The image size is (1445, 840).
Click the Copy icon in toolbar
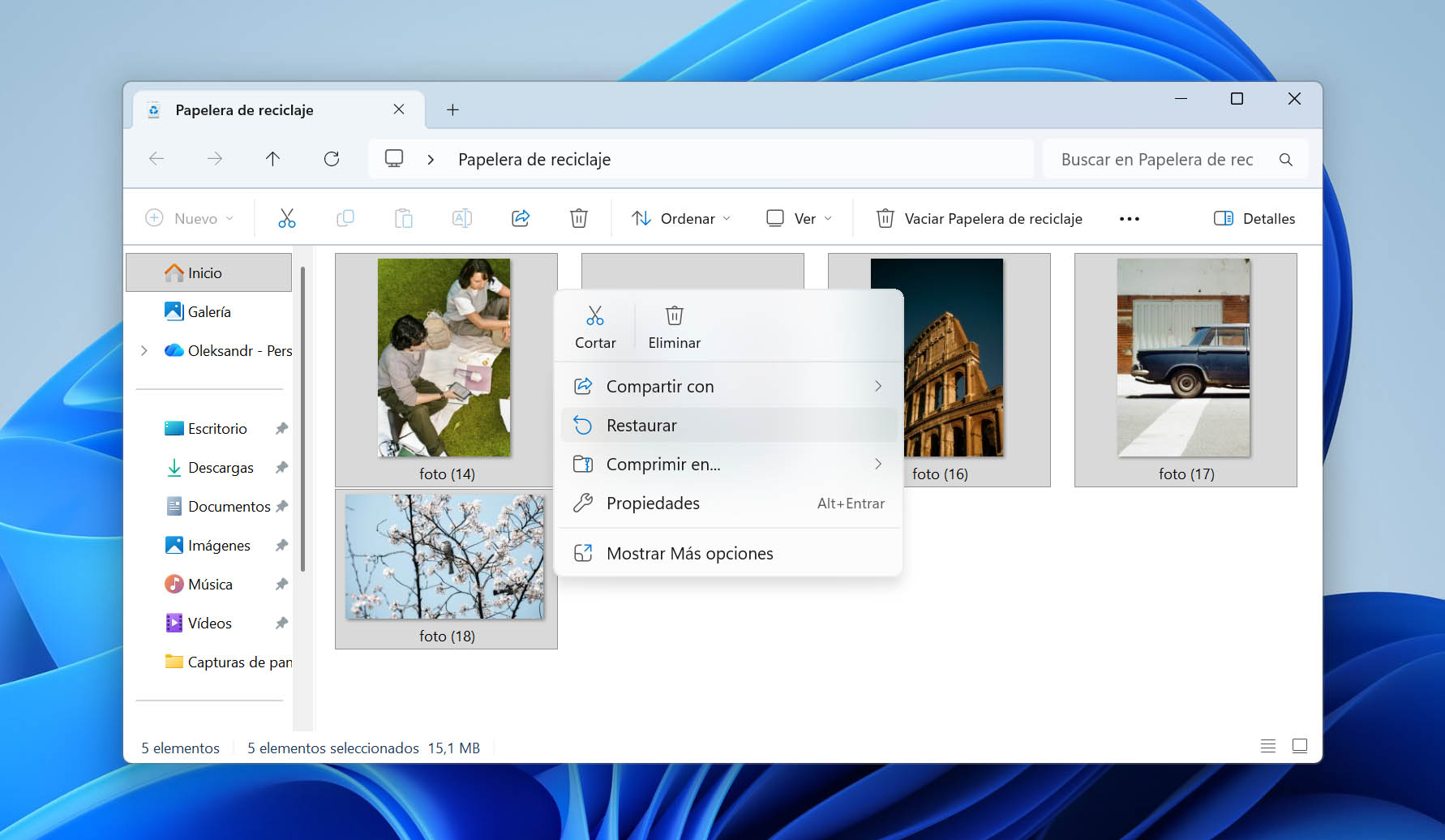345,218
